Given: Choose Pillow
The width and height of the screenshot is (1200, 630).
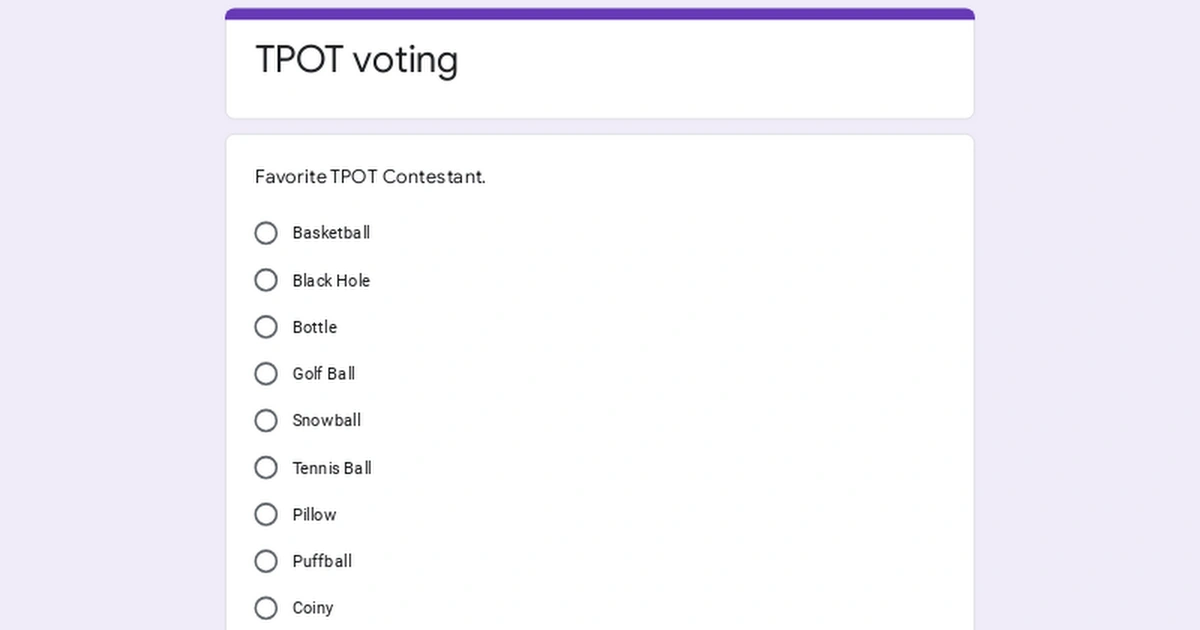Looking at the screenshot, I should pyautogui.click(x=265, y=514).
